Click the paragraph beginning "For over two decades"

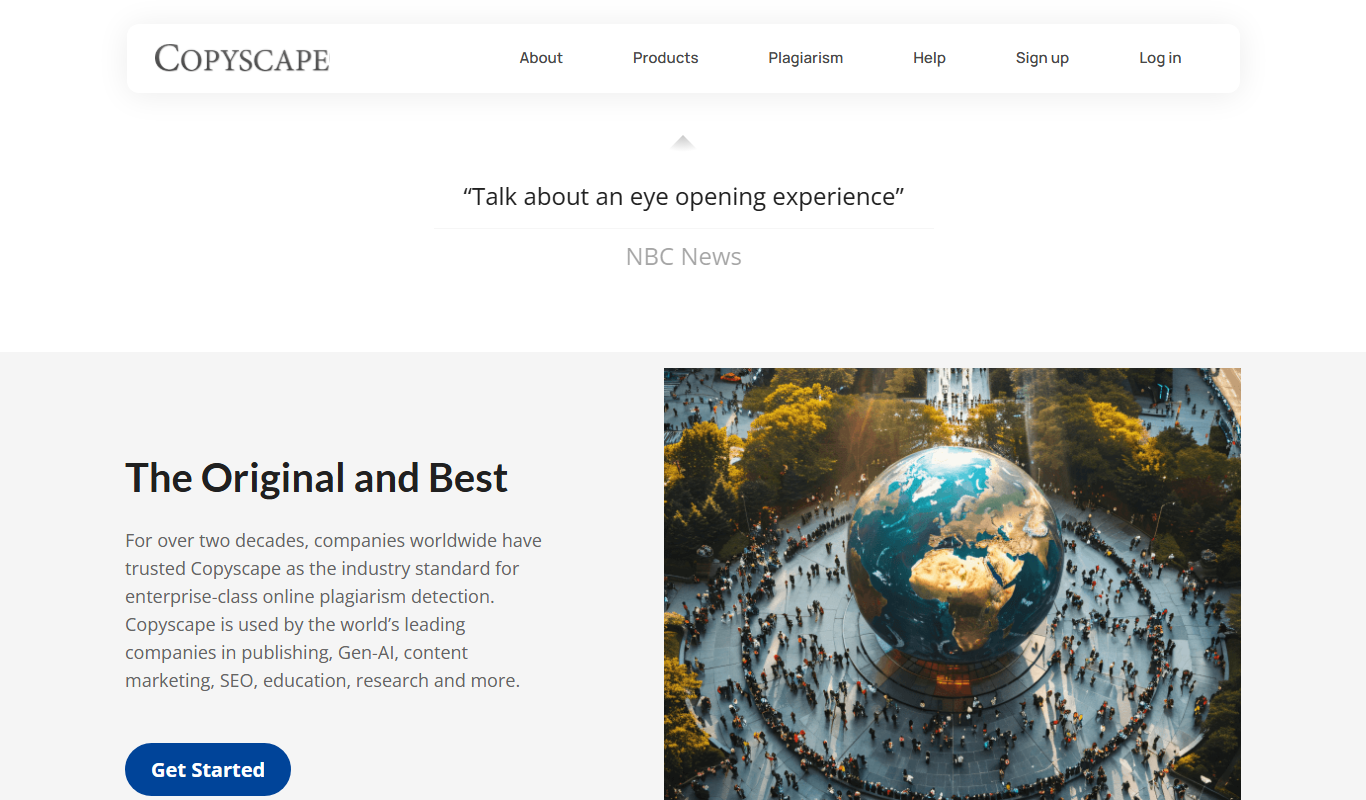click(334, 610)
